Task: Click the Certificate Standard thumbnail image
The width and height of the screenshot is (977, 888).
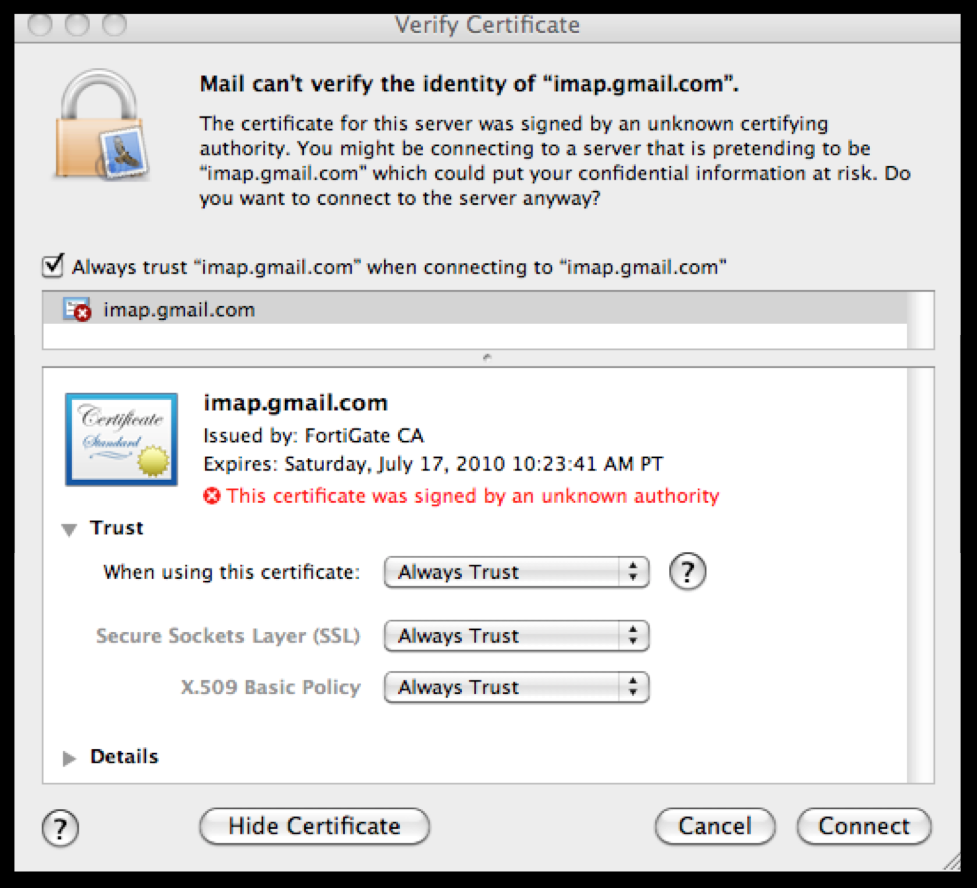Action: pos(122,439)
